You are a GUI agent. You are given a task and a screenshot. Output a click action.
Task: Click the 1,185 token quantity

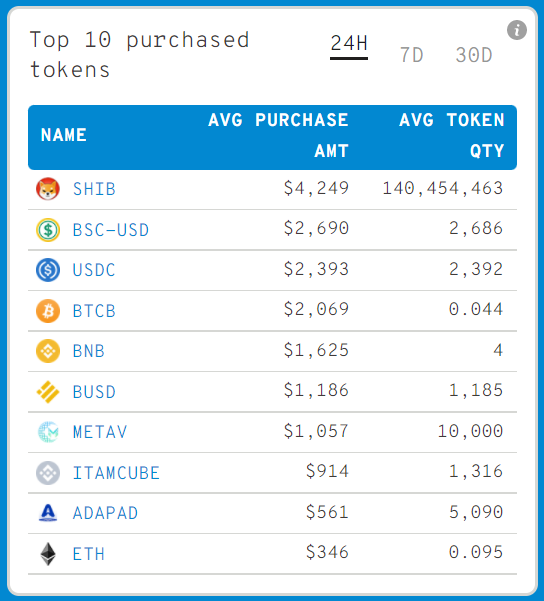(476, 390)
